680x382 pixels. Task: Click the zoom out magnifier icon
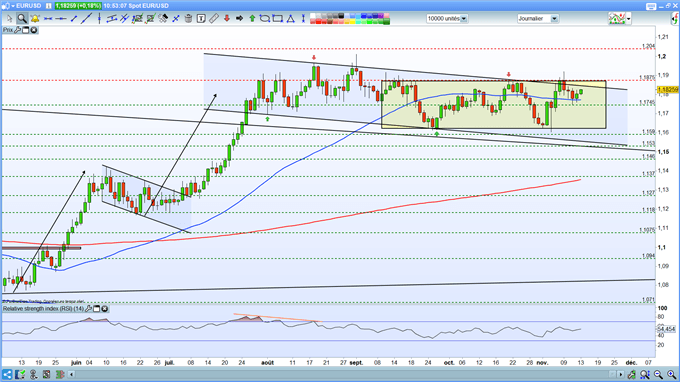click(658, 374)
